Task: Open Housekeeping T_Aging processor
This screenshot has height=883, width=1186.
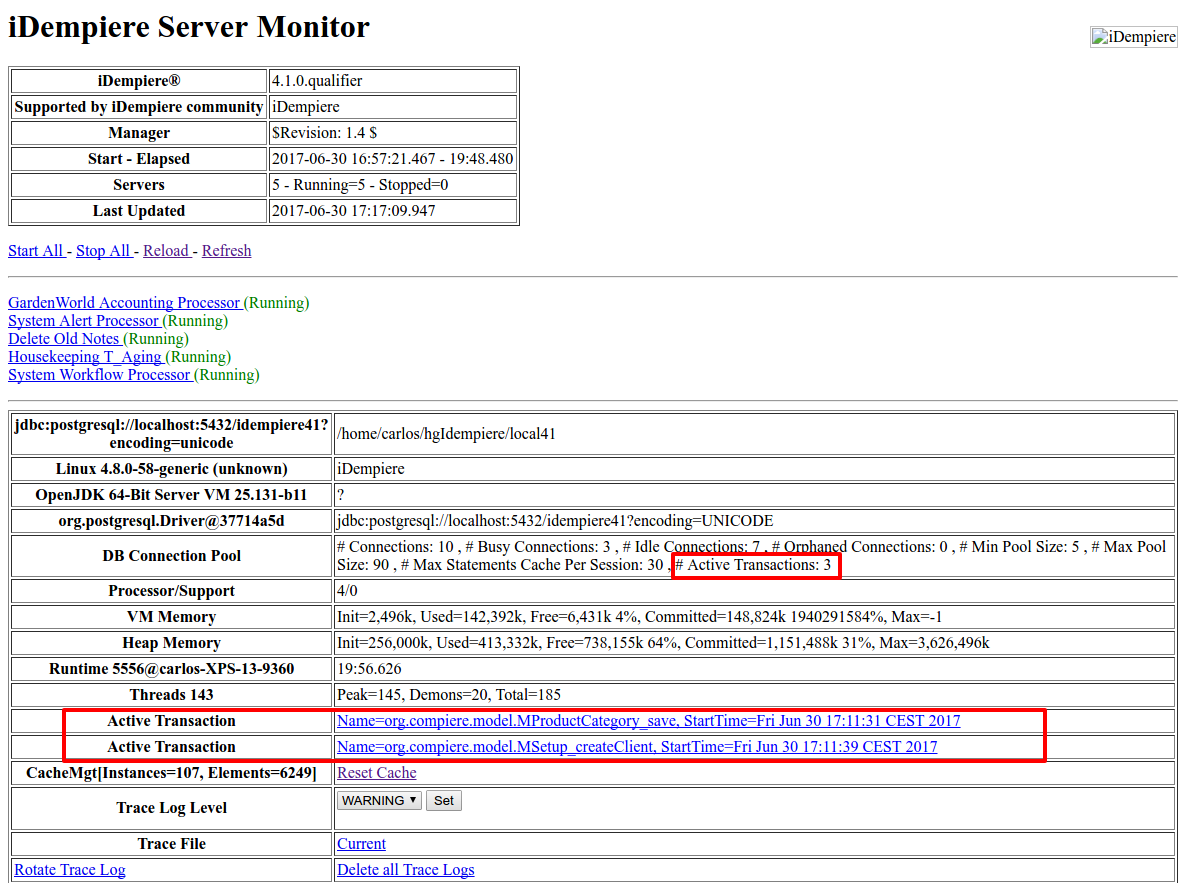Action: click(x=85, y=357)
